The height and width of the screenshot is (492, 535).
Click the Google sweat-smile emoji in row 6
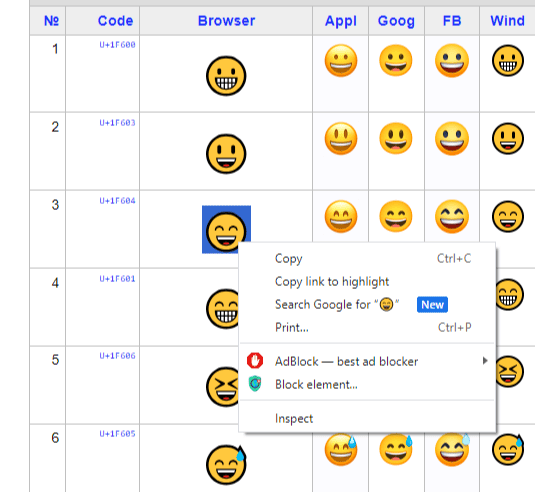[x=396, y=450]
